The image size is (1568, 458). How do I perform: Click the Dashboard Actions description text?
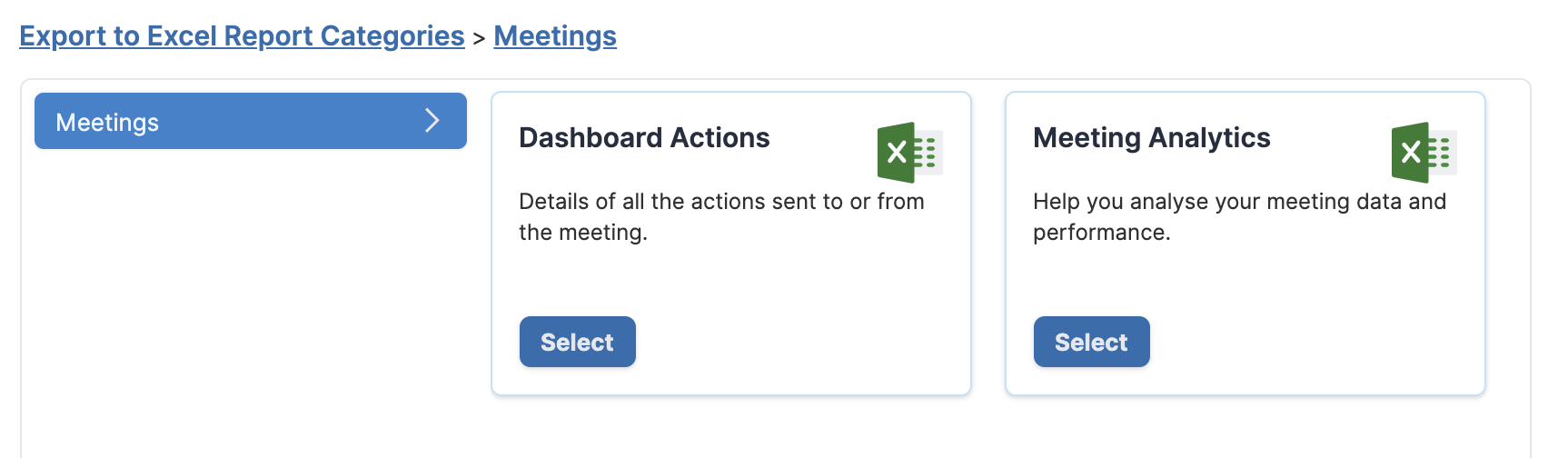tap(721, 216)
